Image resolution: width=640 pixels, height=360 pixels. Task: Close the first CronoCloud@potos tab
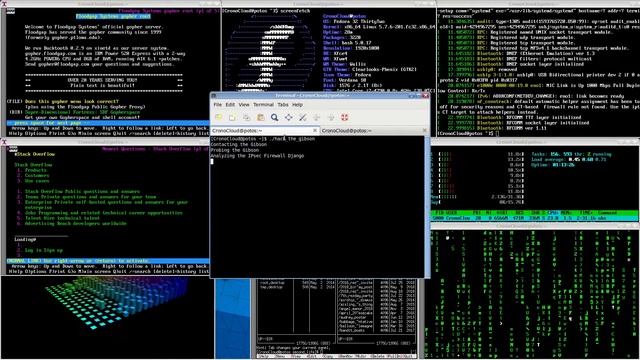click(x=315, y=131)
